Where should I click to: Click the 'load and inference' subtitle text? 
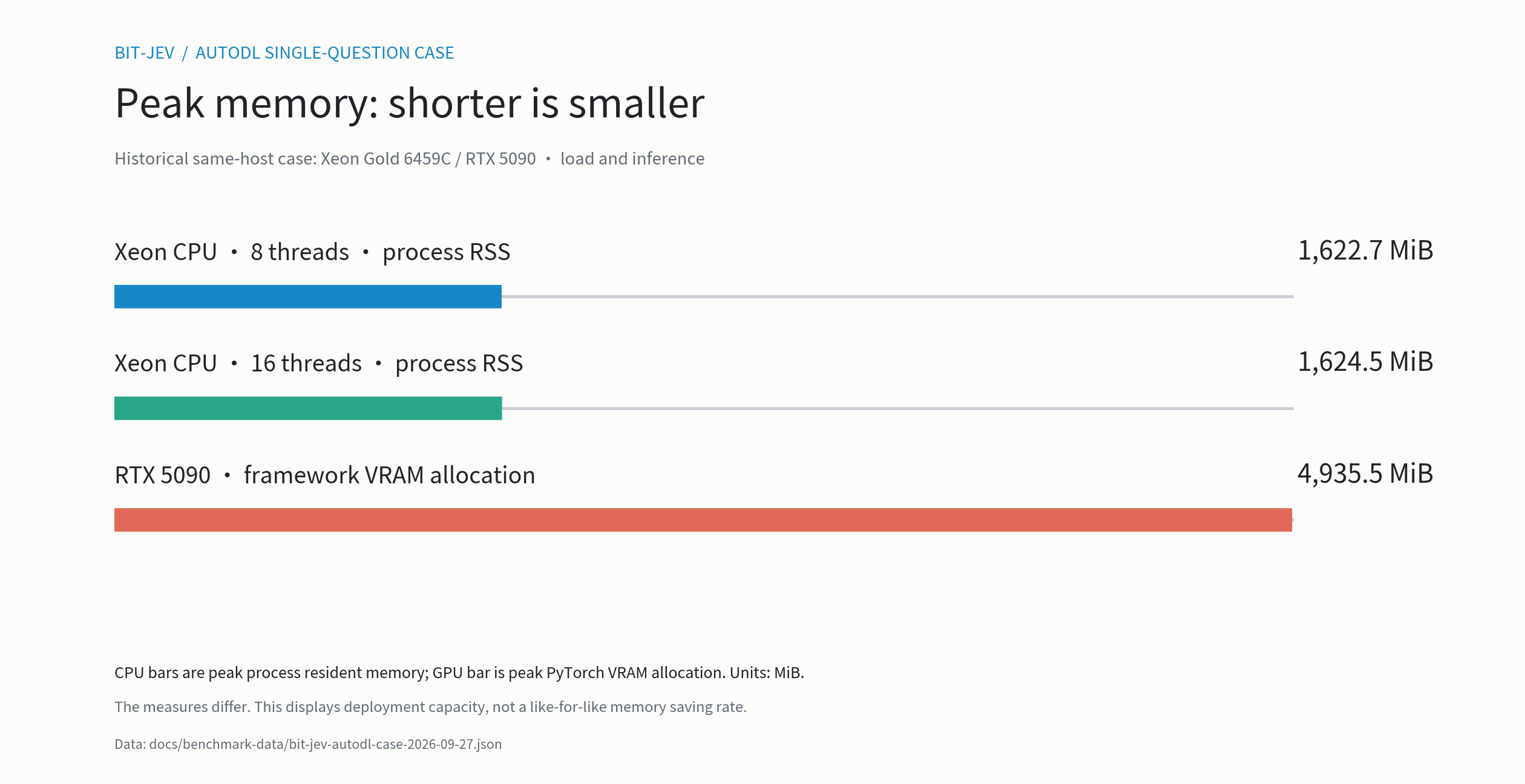632,159
